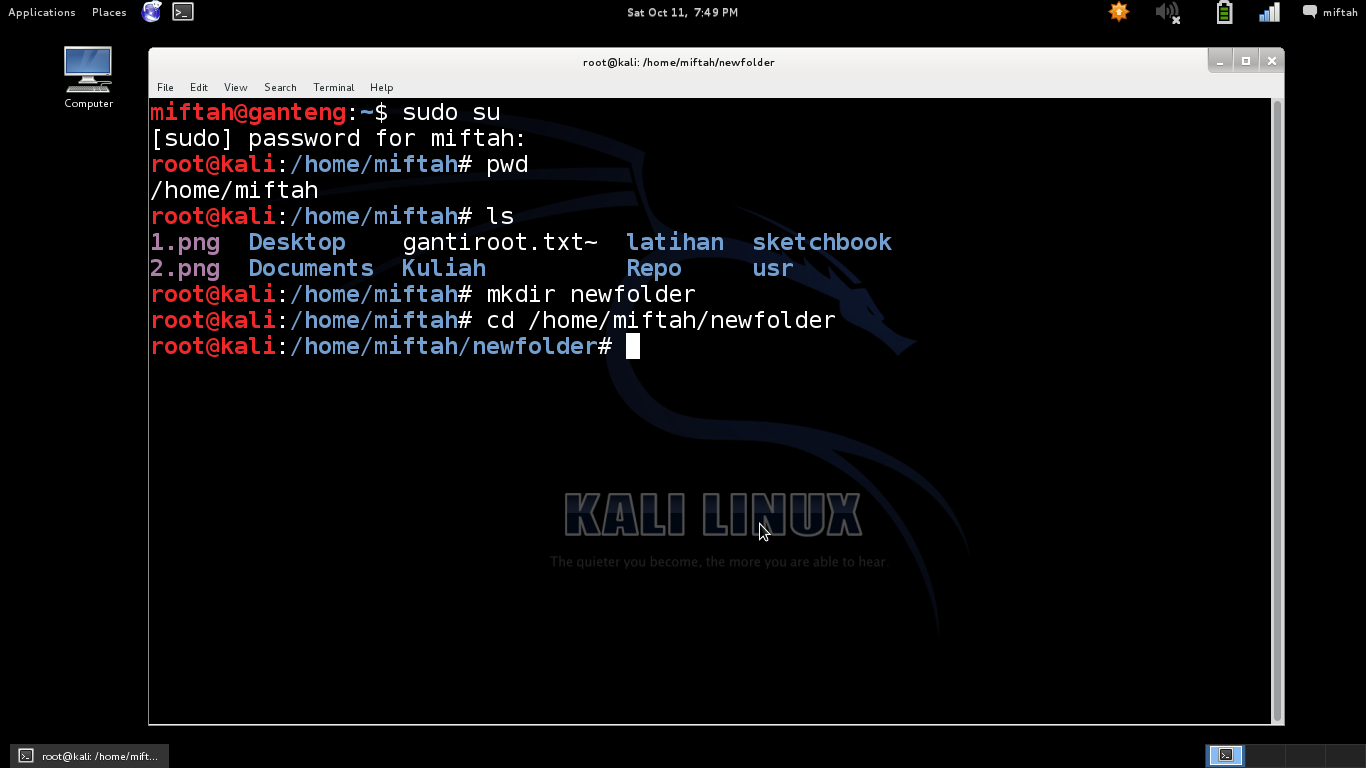
Task: Close the terminal window
Action: tap(1272, 61)
